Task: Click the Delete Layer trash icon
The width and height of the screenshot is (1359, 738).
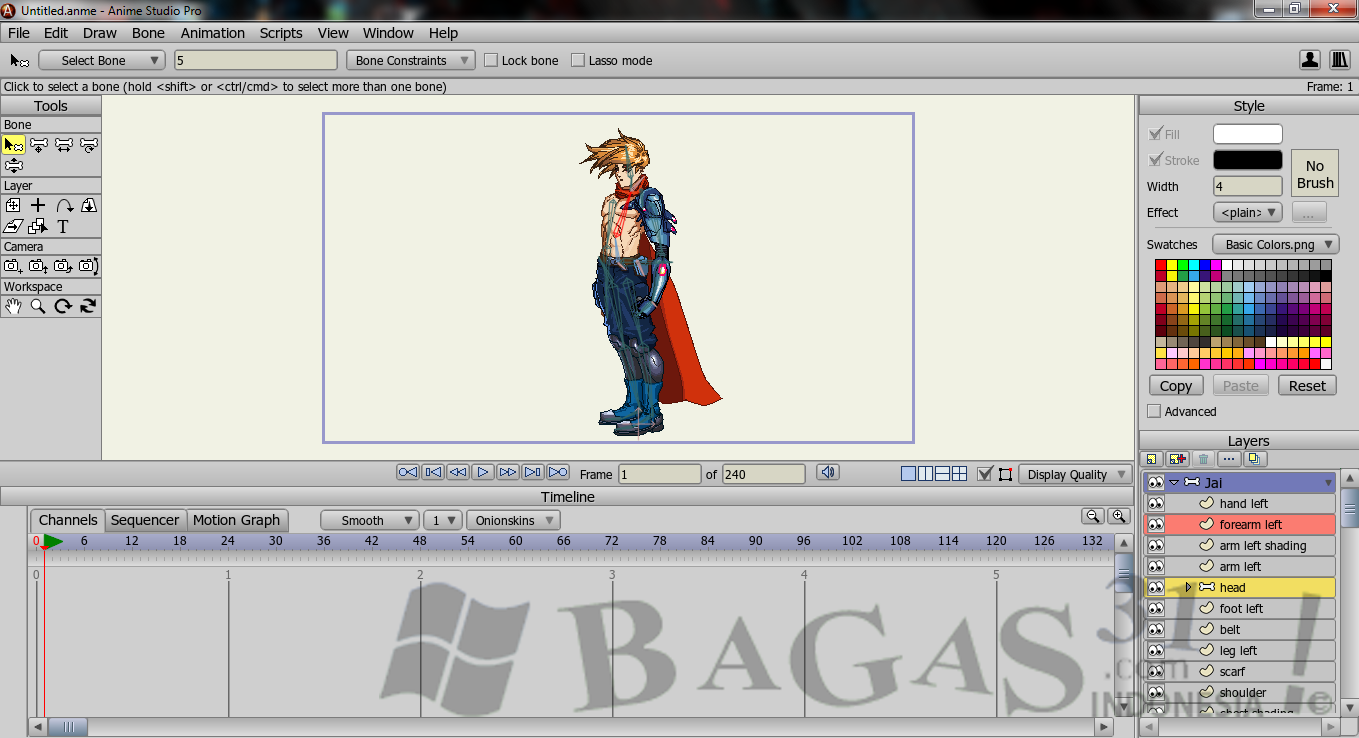Action: pos(1204,459)
